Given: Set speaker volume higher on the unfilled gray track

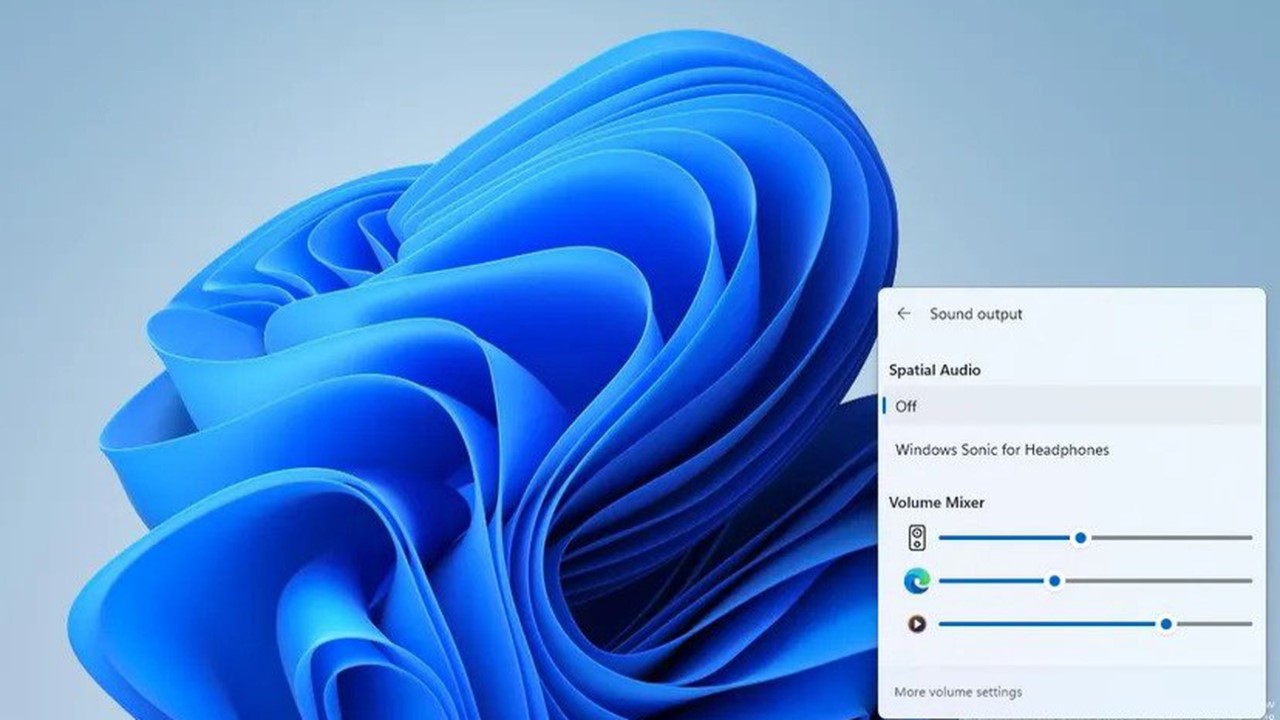Looking at the screenshot, I should pyautogui.click(x=1170, y=538).
